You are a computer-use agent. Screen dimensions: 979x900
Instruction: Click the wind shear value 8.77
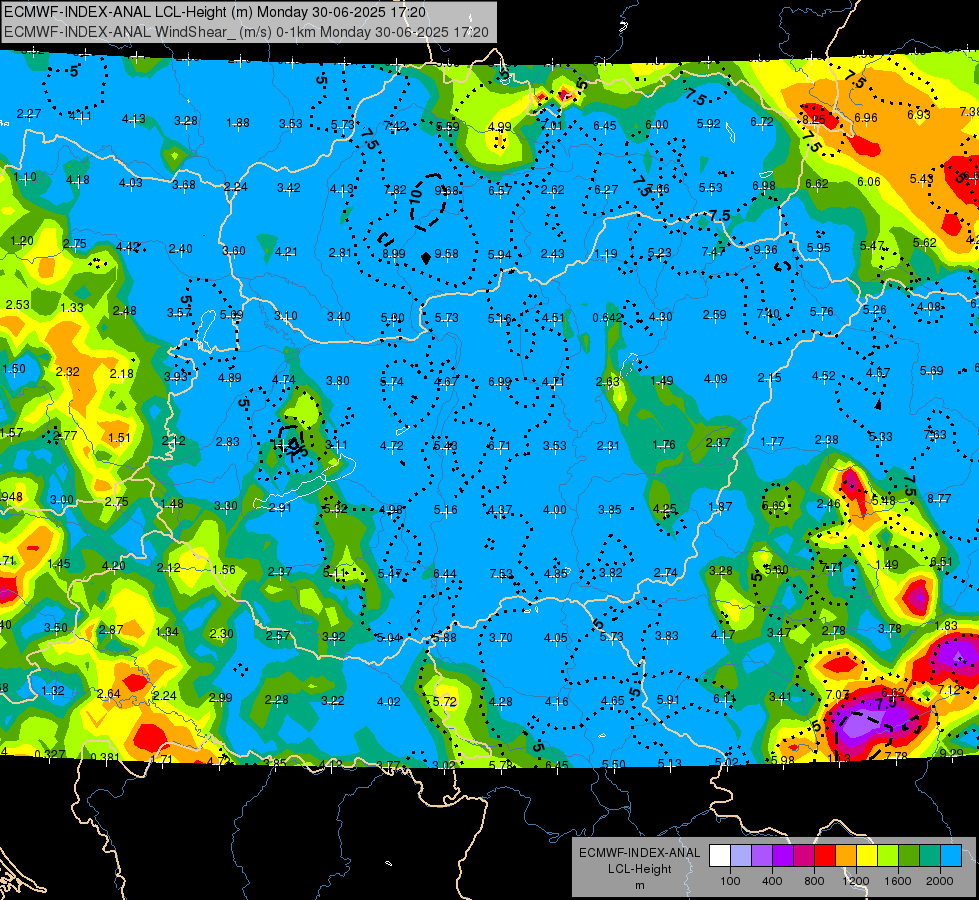939,498
